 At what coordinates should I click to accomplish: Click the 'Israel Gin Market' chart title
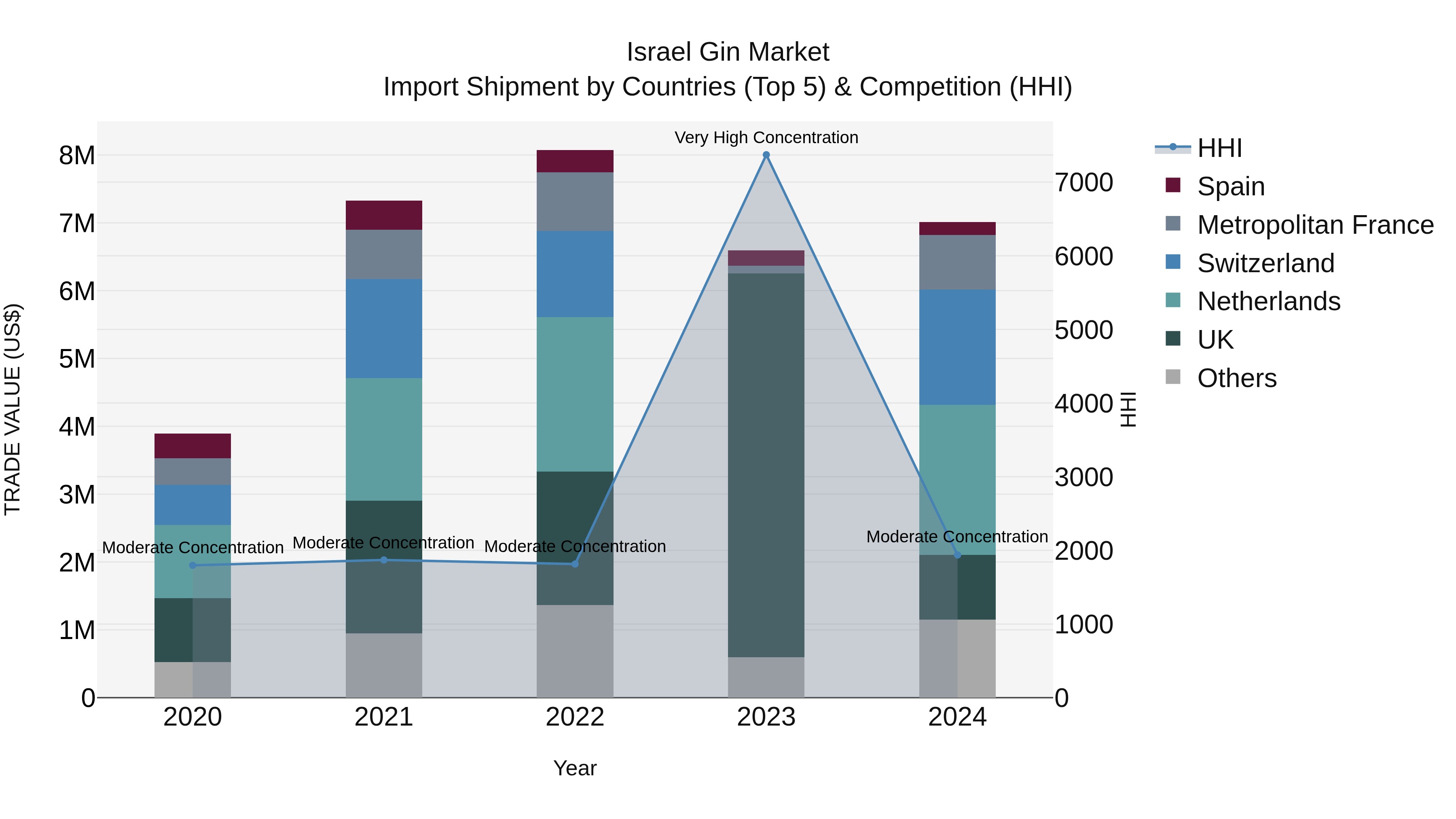[728, 52]
